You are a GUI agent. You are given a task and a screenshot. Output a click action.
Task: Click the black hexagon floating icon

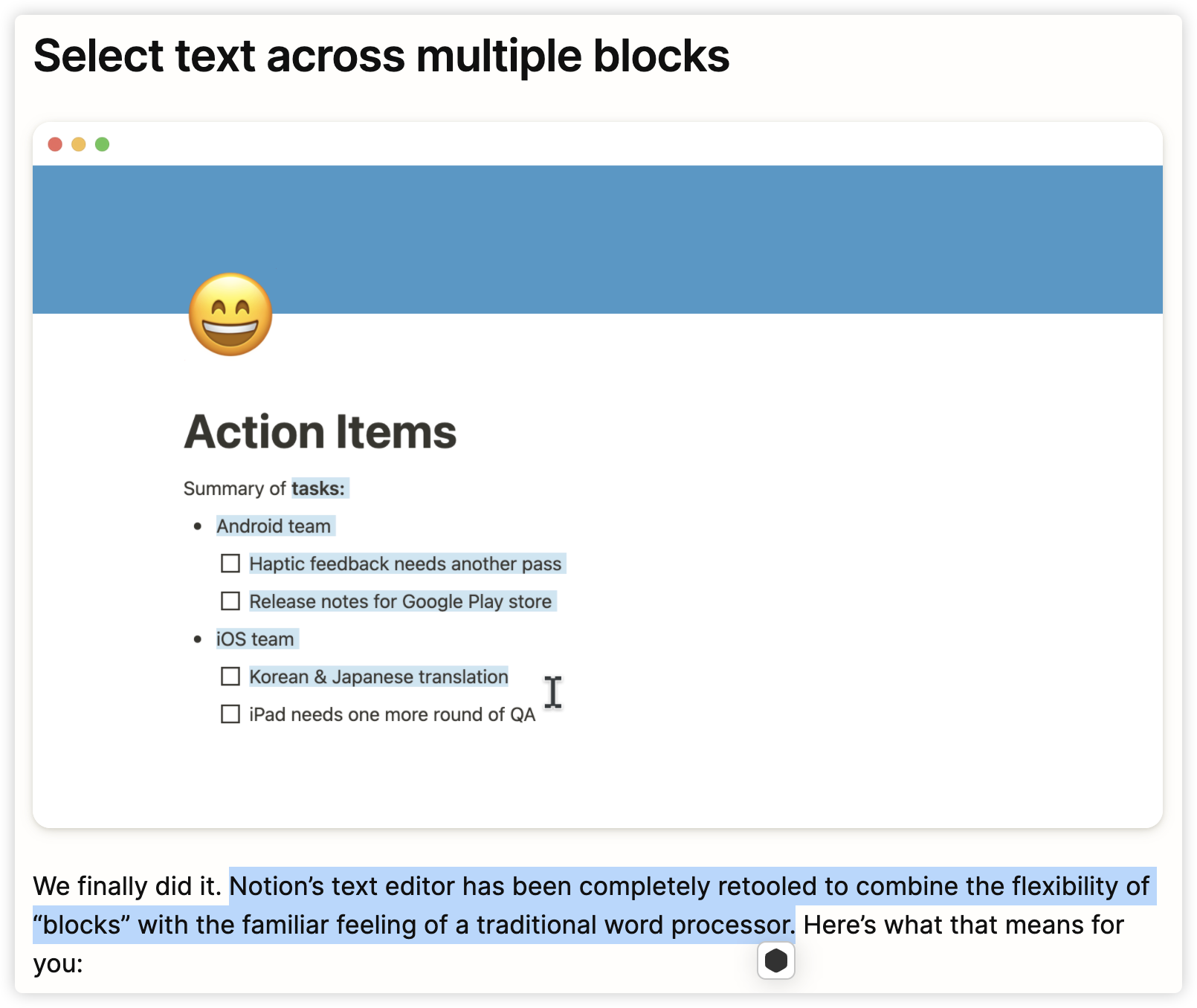point(776,960)
